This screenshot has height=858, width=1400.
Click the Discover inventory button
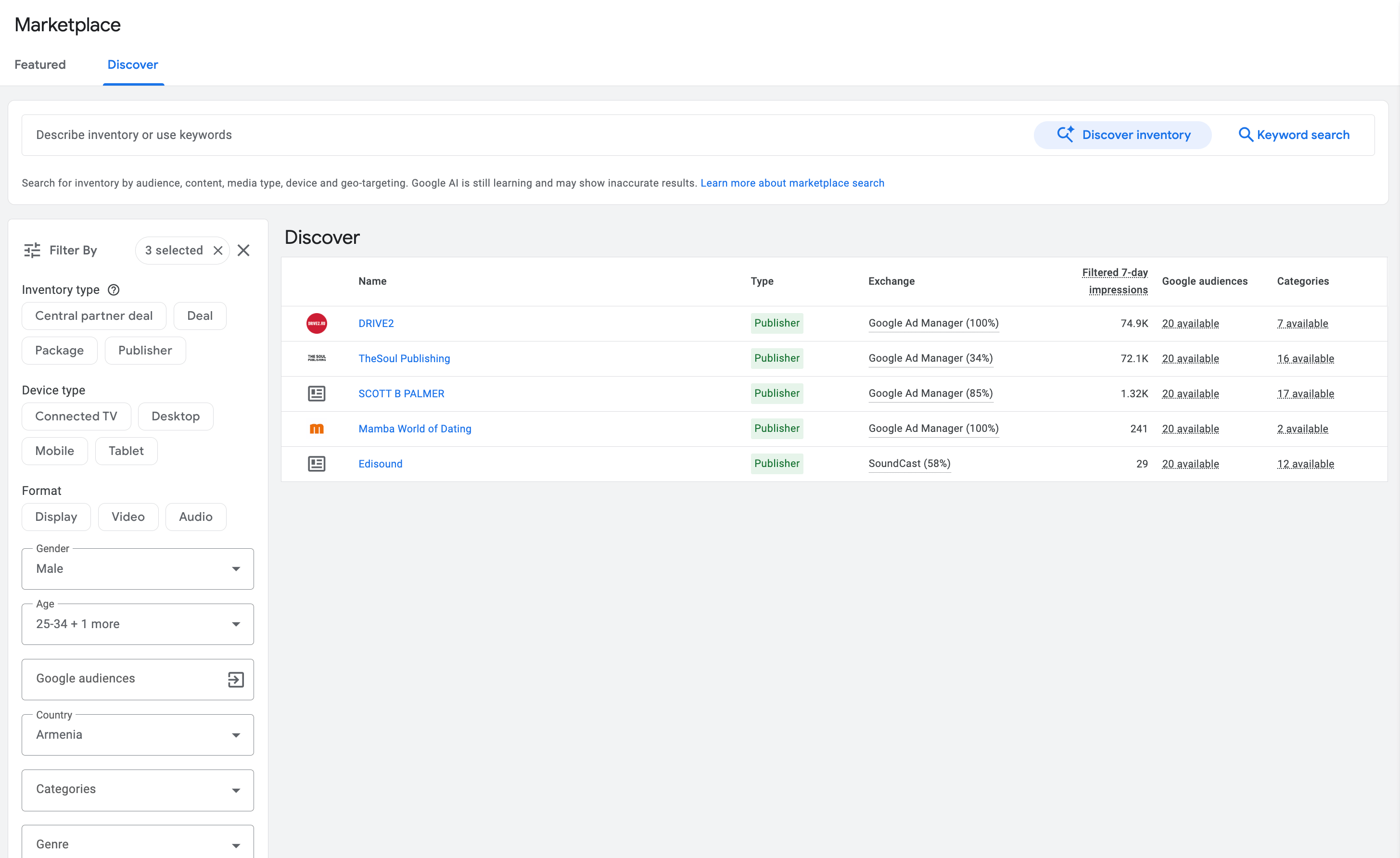tap(1123, 135)
